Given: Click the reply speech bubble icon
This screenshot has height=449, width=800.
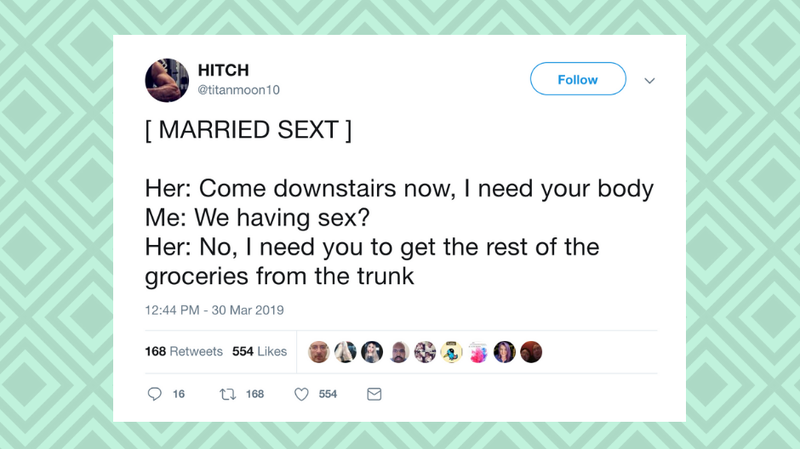Looking at the screenshot, I should [154, 394].
